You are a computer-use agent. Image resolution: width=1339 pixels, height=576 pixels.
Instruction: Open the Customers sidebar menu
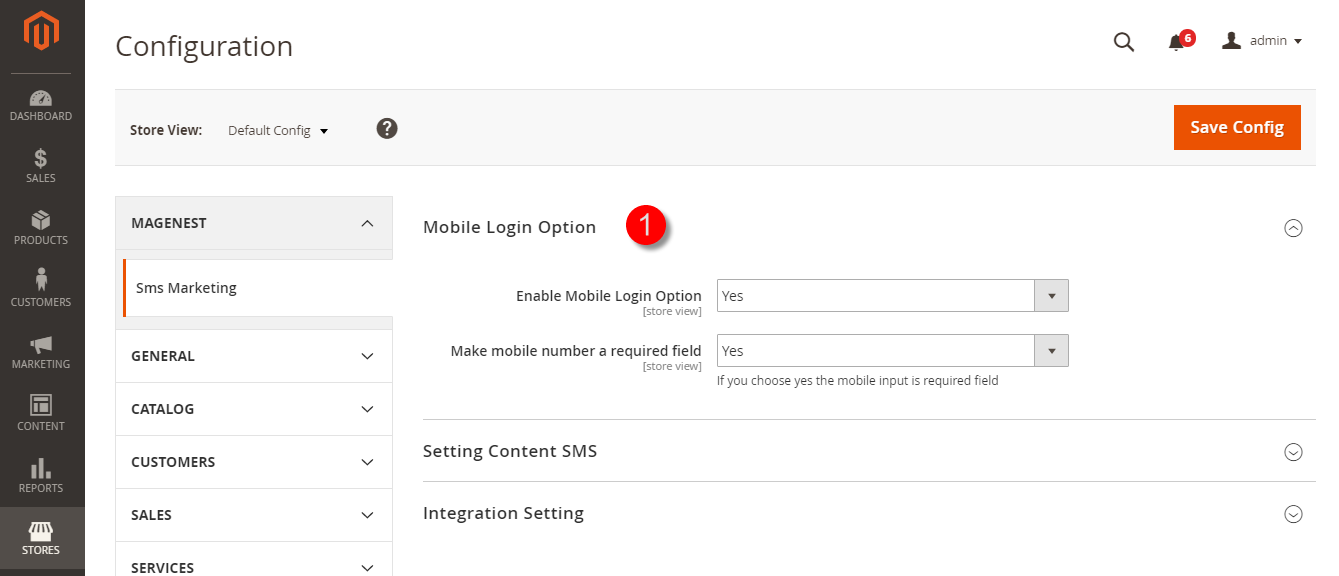[41, 290]
